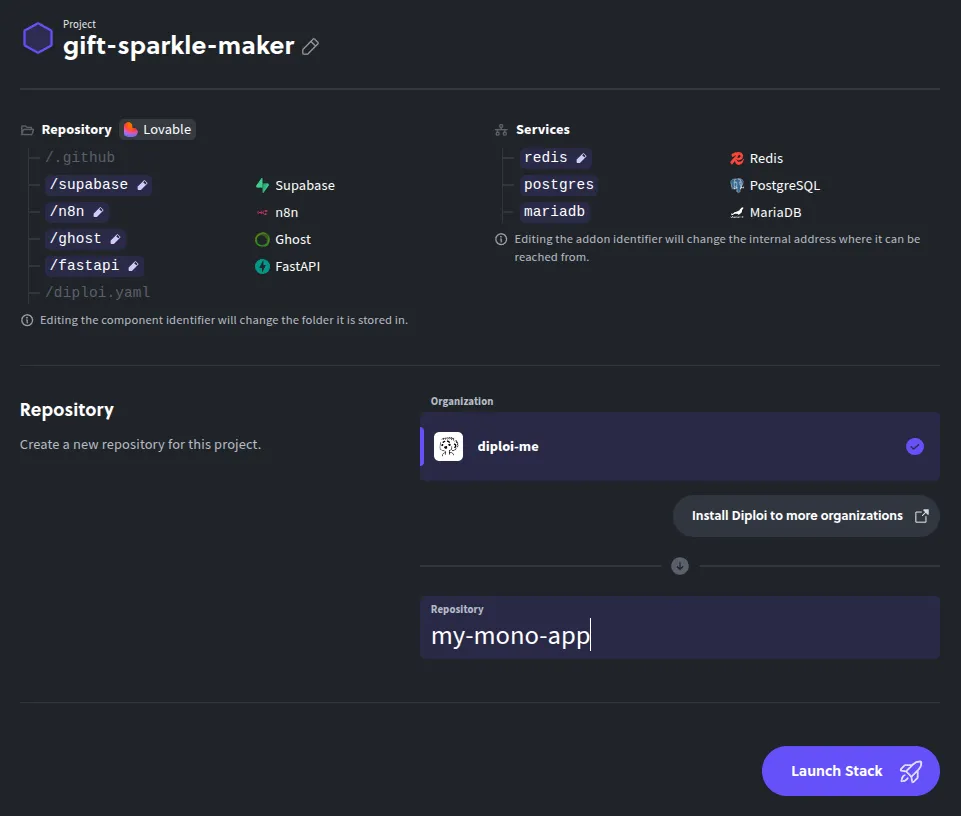Viewport: 961px width, 816px height.
Task: Select the n8n service icon
Action: pyautogui.click(x=260, y=212)
